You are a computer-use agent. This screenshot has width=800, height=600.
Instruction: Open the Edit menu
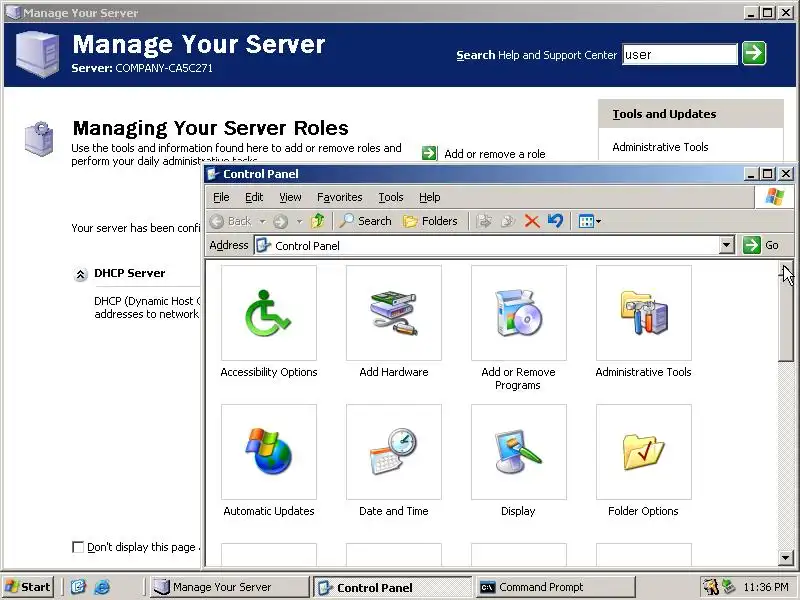(254, 197)
